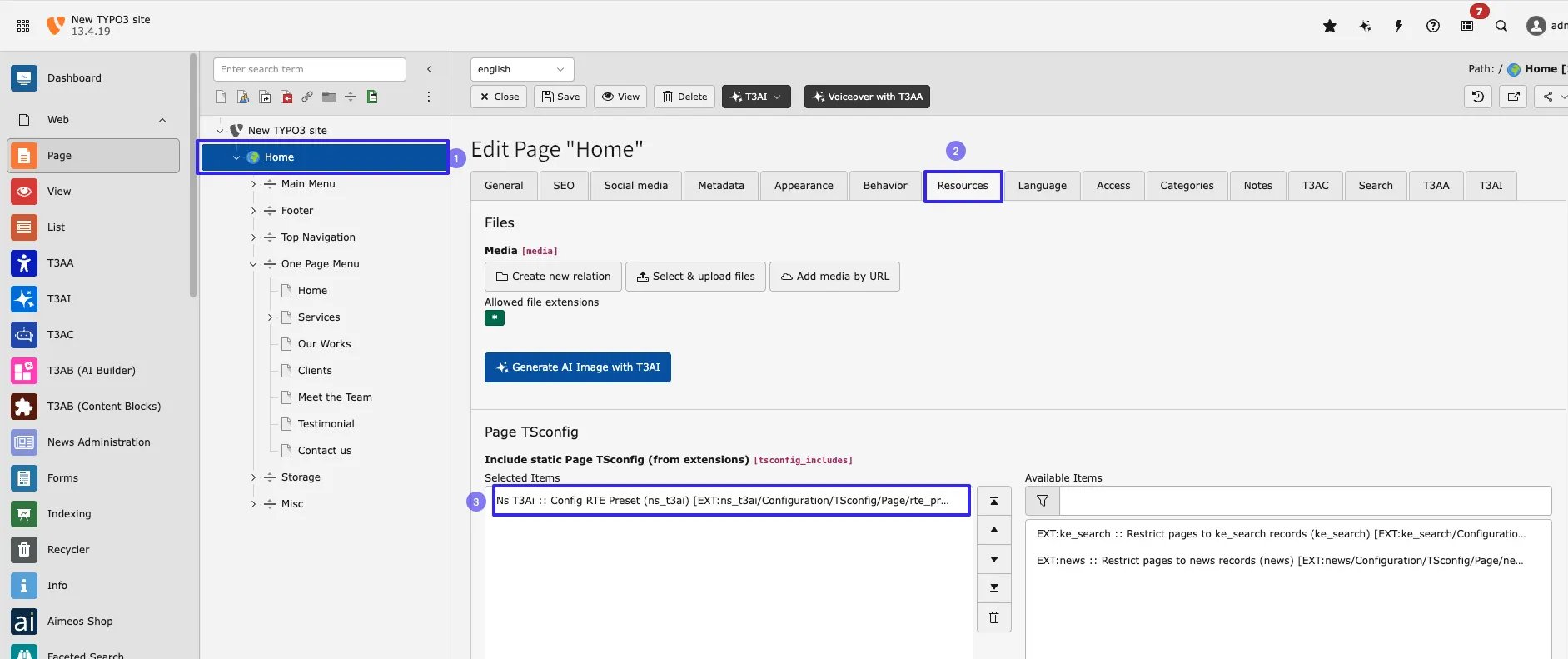Click the Close button

coord(499,97)
